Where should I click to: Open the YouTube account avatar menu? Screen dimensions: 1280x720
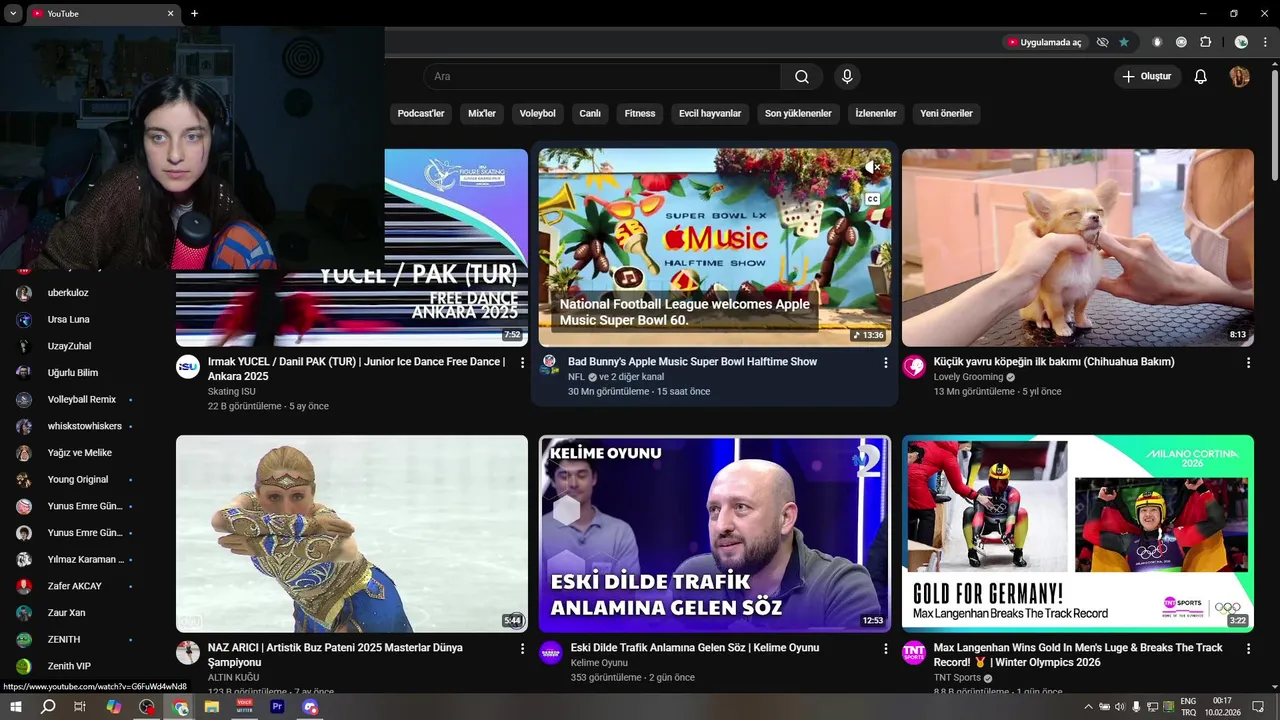1239,77
